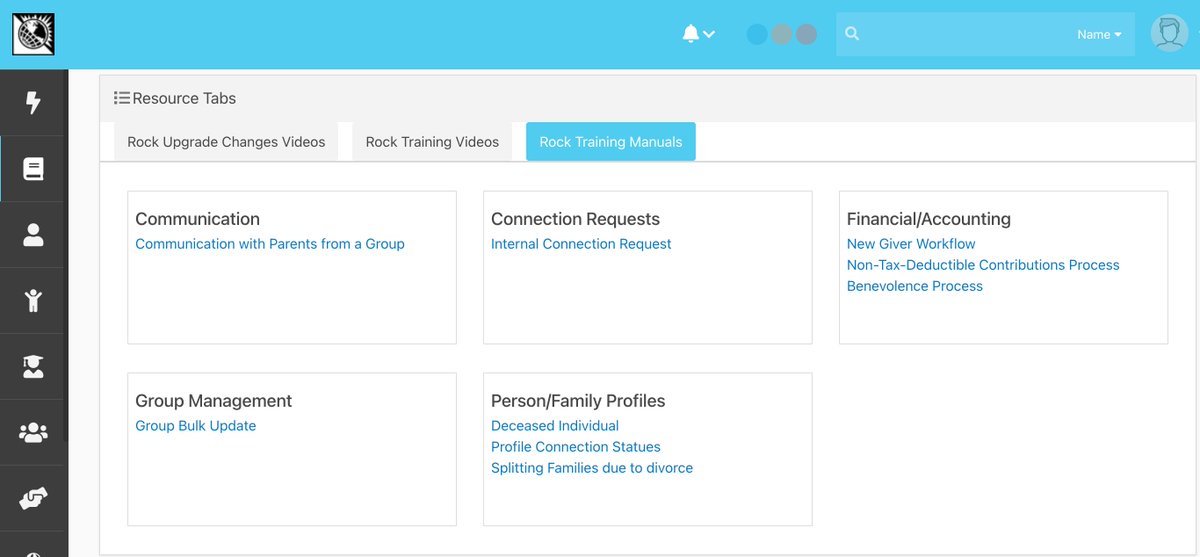Click the Communication card heading
Viewport: 1200px width, 557px height.
[x=197, y=219]
